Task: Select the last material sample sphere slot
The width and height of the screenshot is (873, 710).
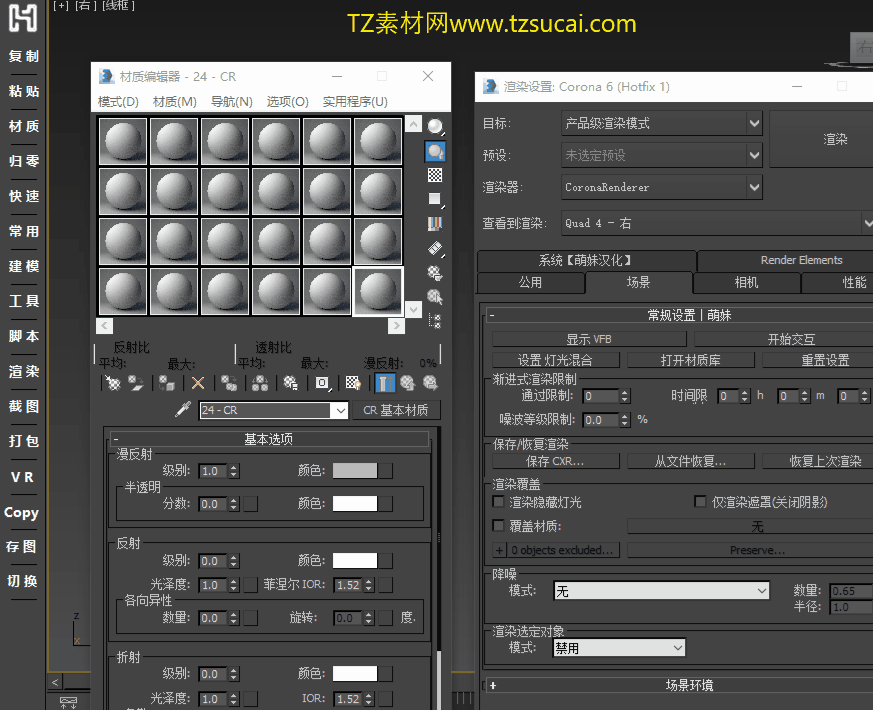Action: point(378,291)
